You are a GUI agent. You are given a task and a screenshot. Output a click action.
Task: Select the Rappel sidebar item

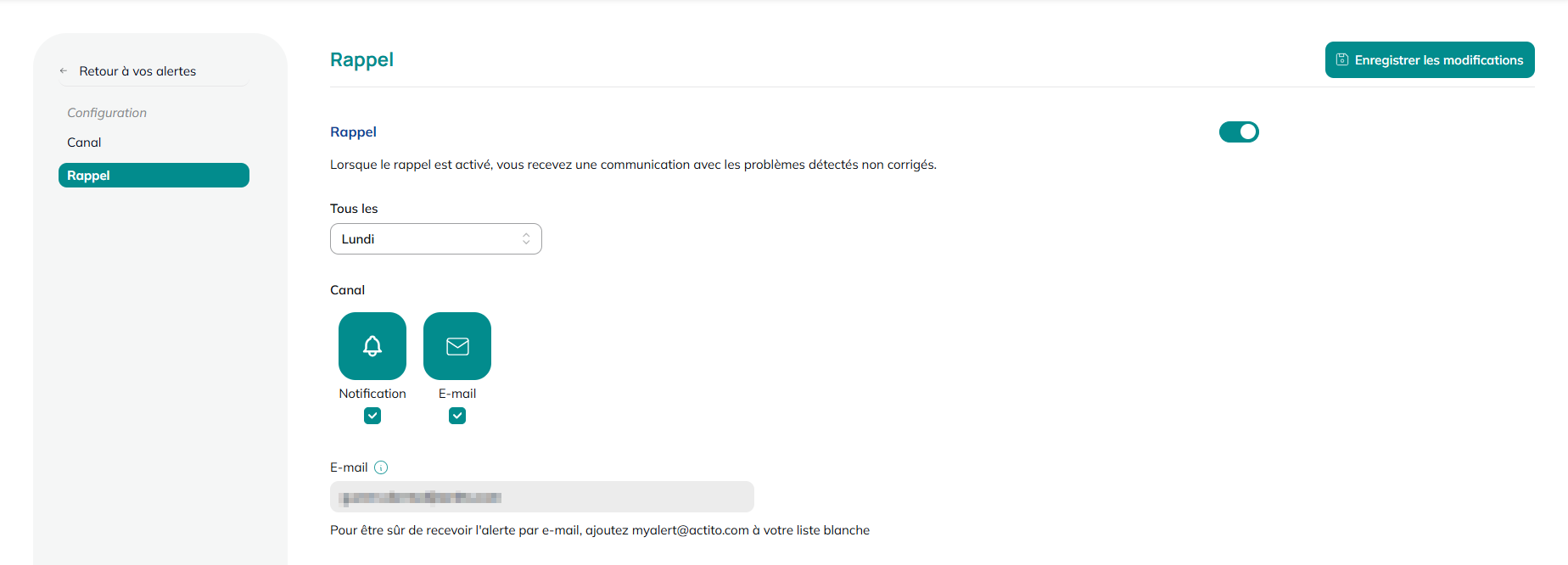pos(154,176)
